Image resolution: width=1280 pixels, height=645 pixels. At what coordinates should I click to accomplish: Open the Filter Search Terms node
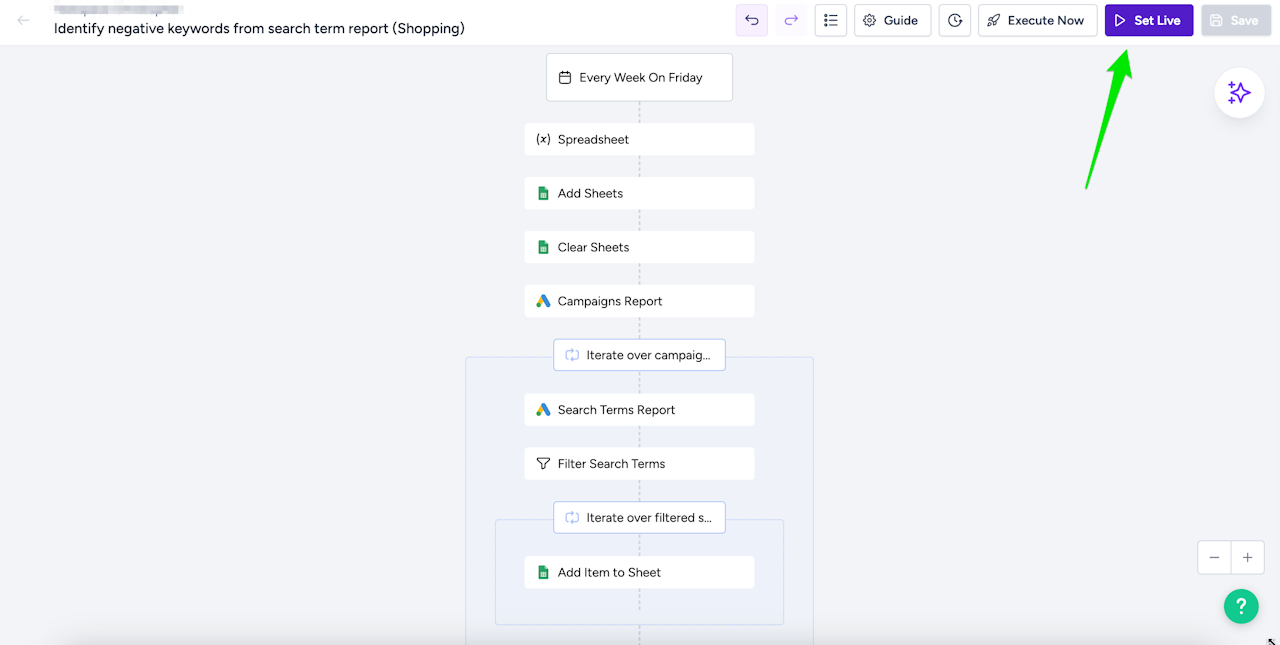tap(639, 464)
